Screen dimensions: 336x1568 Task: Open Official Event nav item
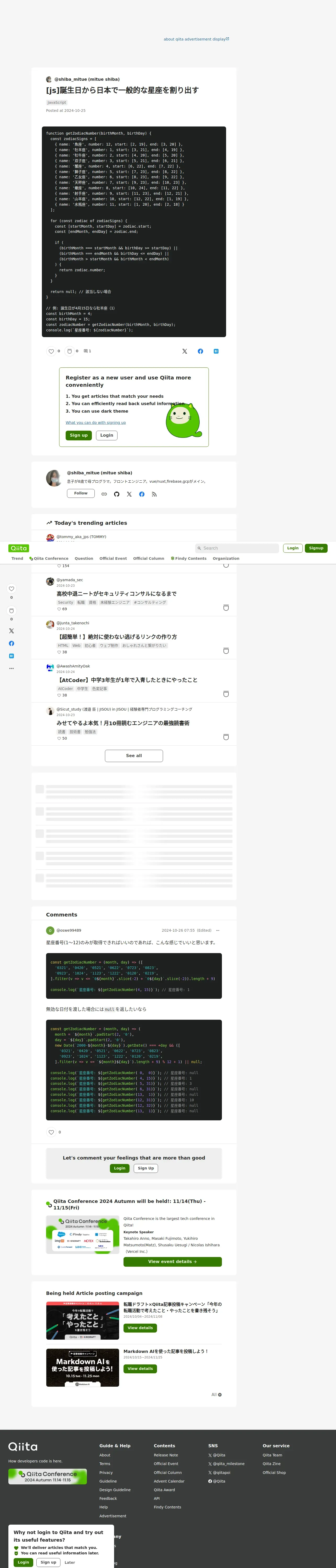coord(113,558)
